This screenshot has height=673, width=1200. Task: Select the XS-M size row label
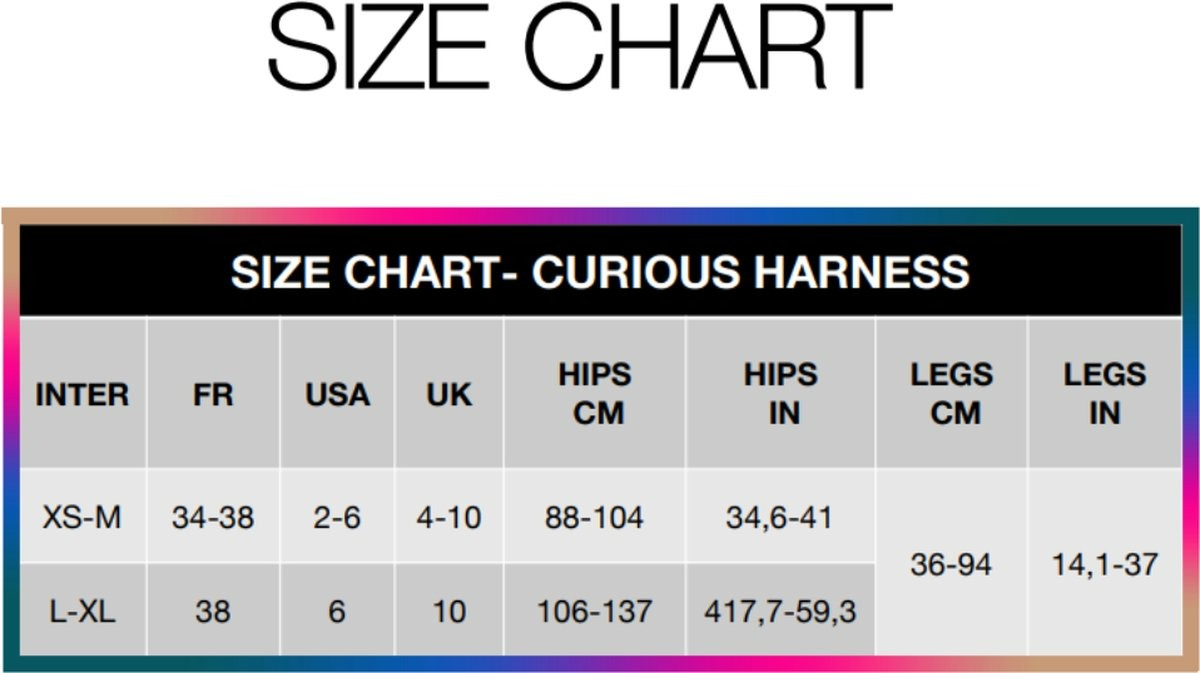pyautogui.click(x=82, y=518)
